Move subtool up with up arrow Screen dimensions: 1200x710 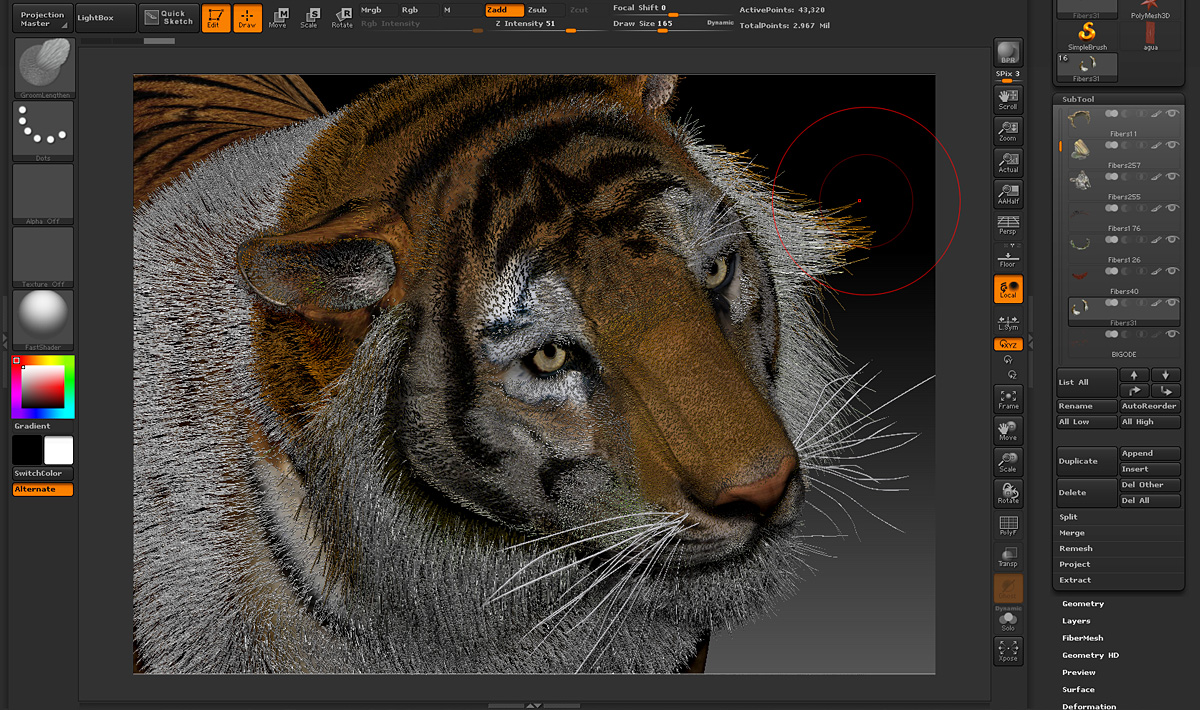point(1134,375)
